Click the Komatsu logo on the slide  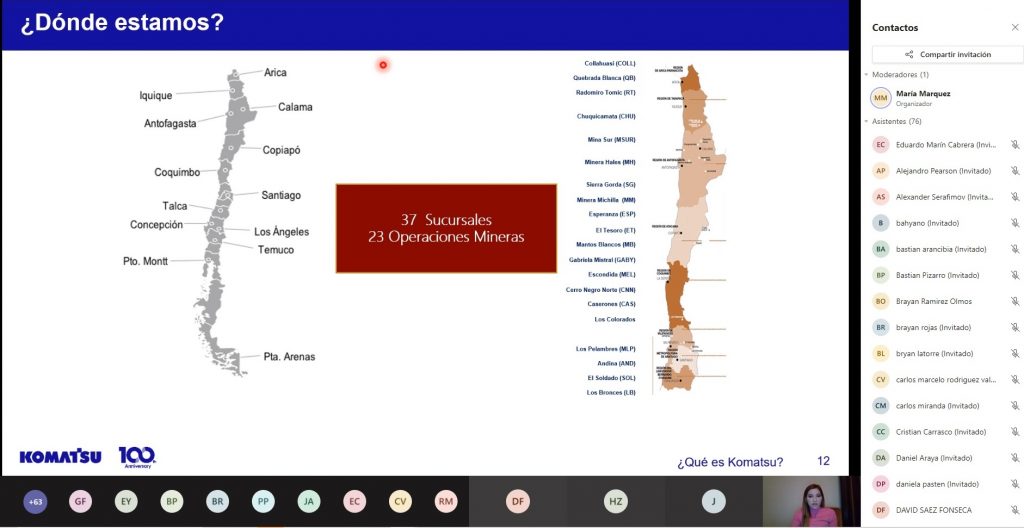point(60,457)
